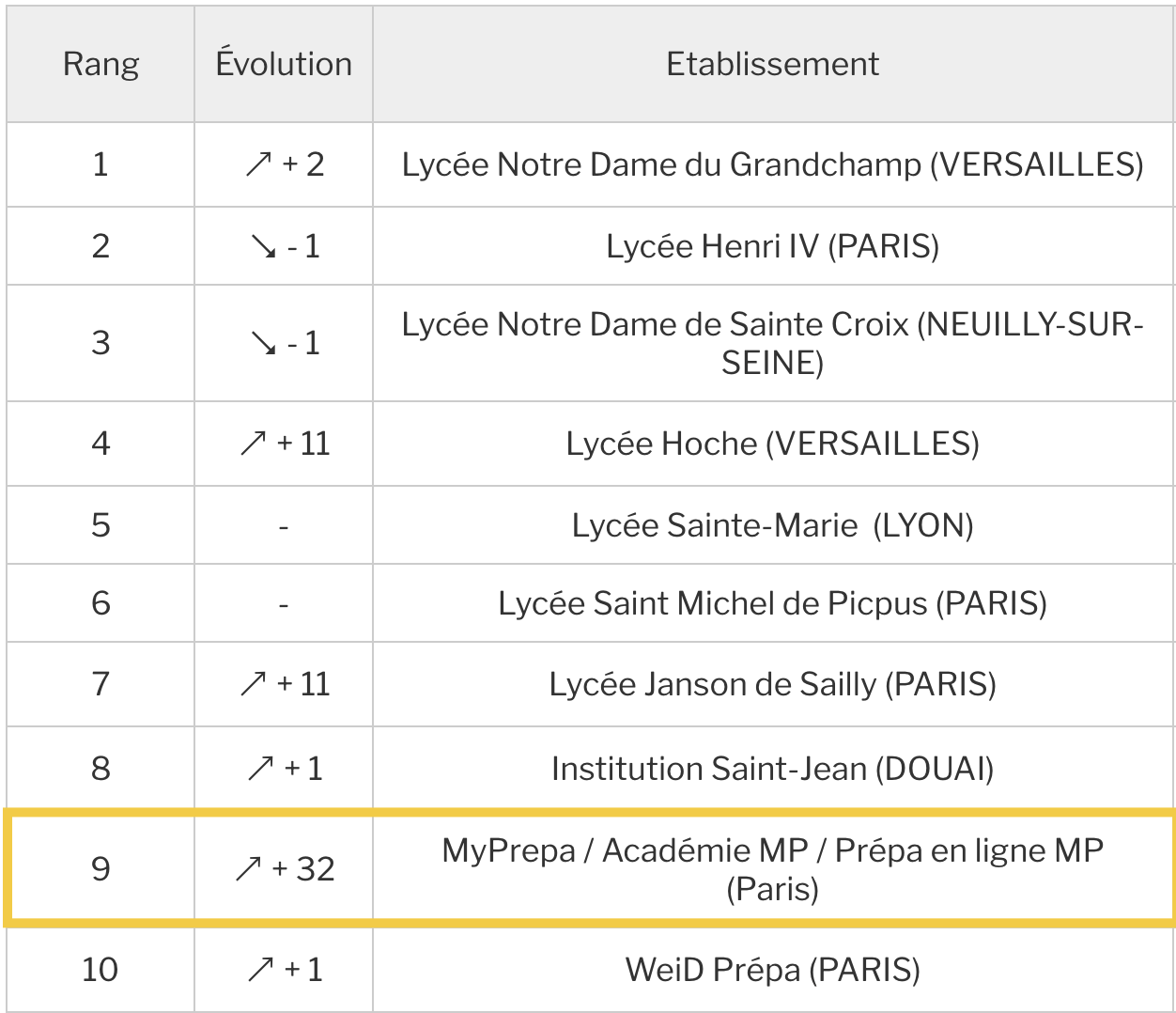
Task: Click the up arrow beside +32
Action: 249,869
